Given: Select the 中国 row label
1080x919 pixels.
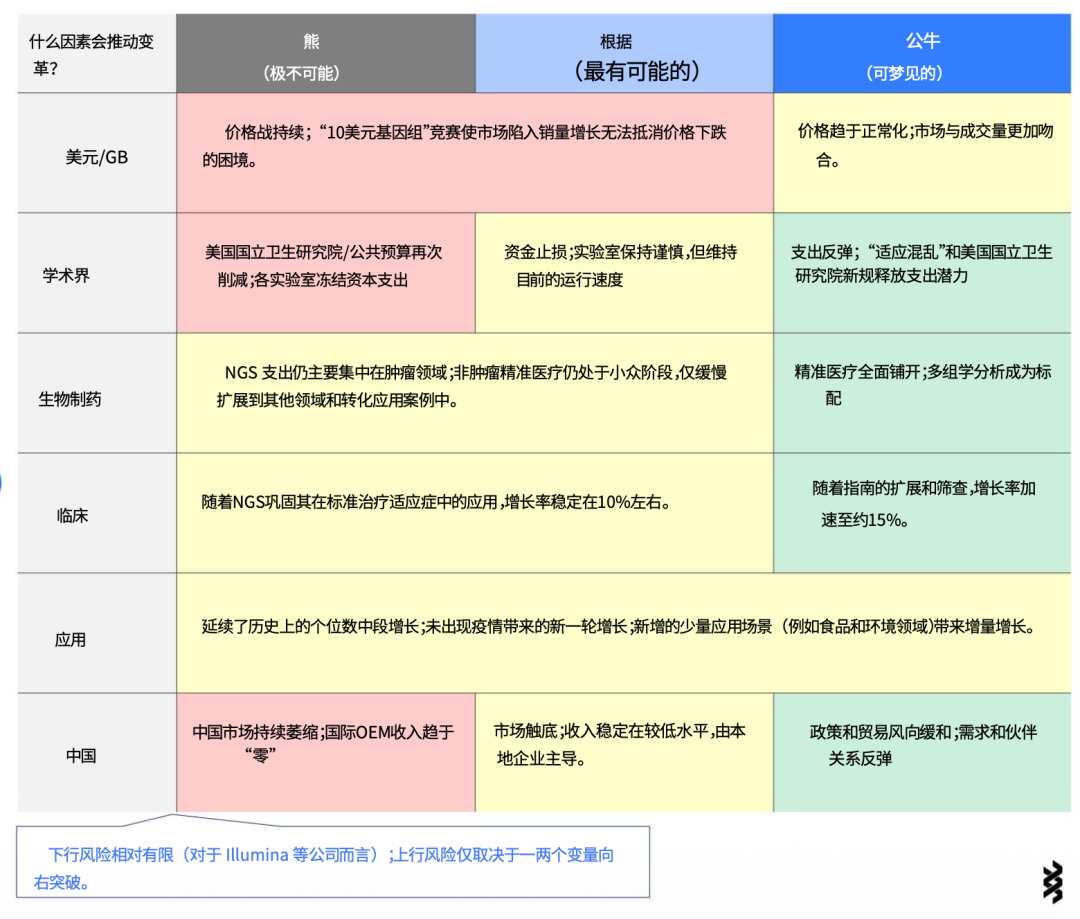Looking at the screenshot, I should (97, 753).
